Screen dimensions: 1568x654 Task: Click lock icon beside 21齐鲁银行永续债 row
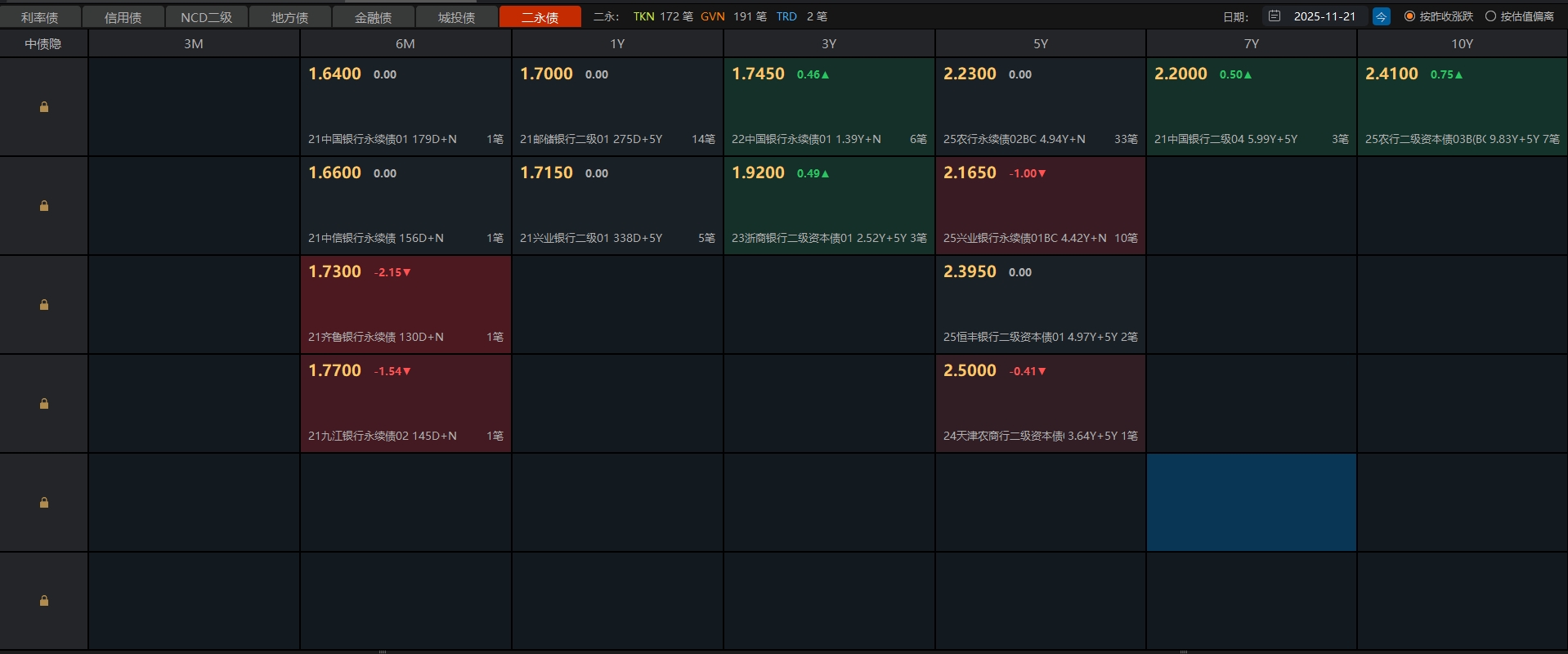(x=44, y=305)
